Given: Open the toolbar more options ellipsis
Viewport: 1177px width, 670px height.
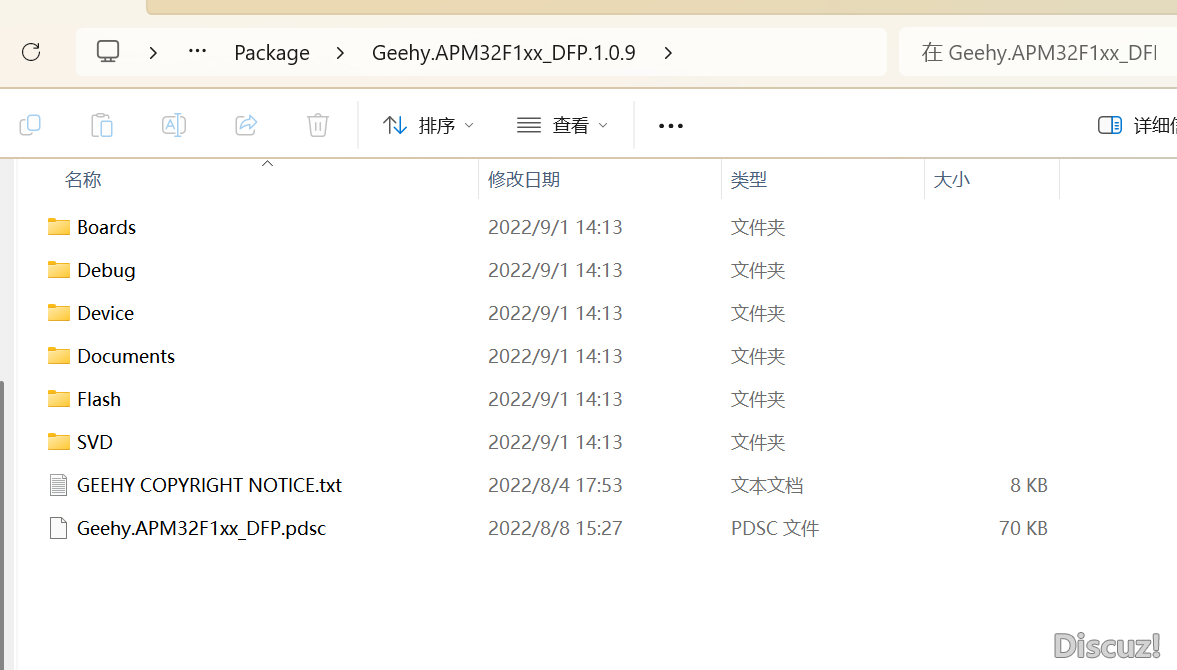Looking at the screenshot, I should pyautogui.click(x=670, y=125).
